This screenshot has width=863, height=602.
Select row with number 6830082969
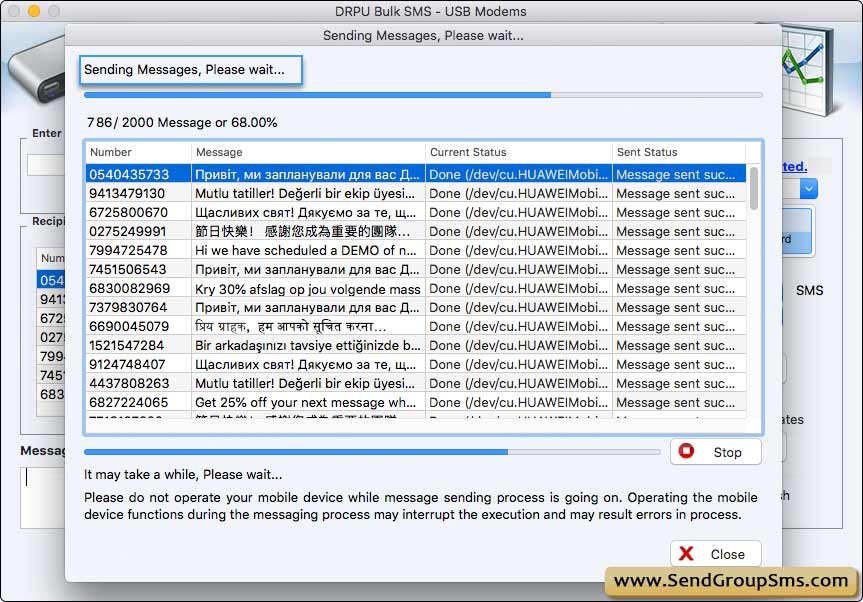pyautogui.click(x=416, y=288)
